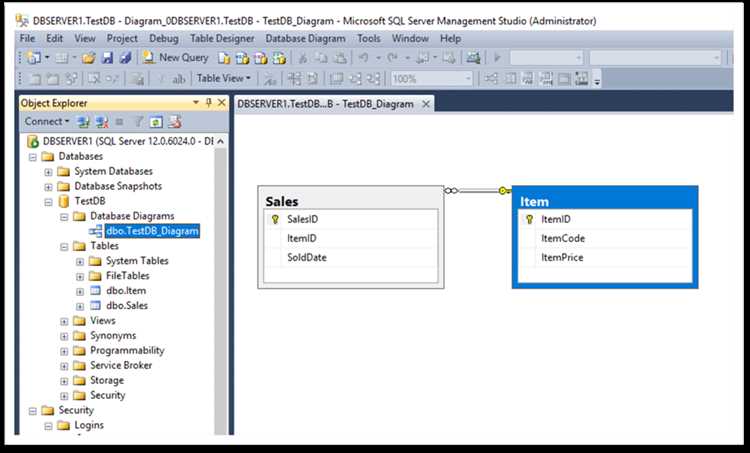The height and width of the screenshot is (453, 750).
Task: Click the Item table primary key icon
Action: 529,220
